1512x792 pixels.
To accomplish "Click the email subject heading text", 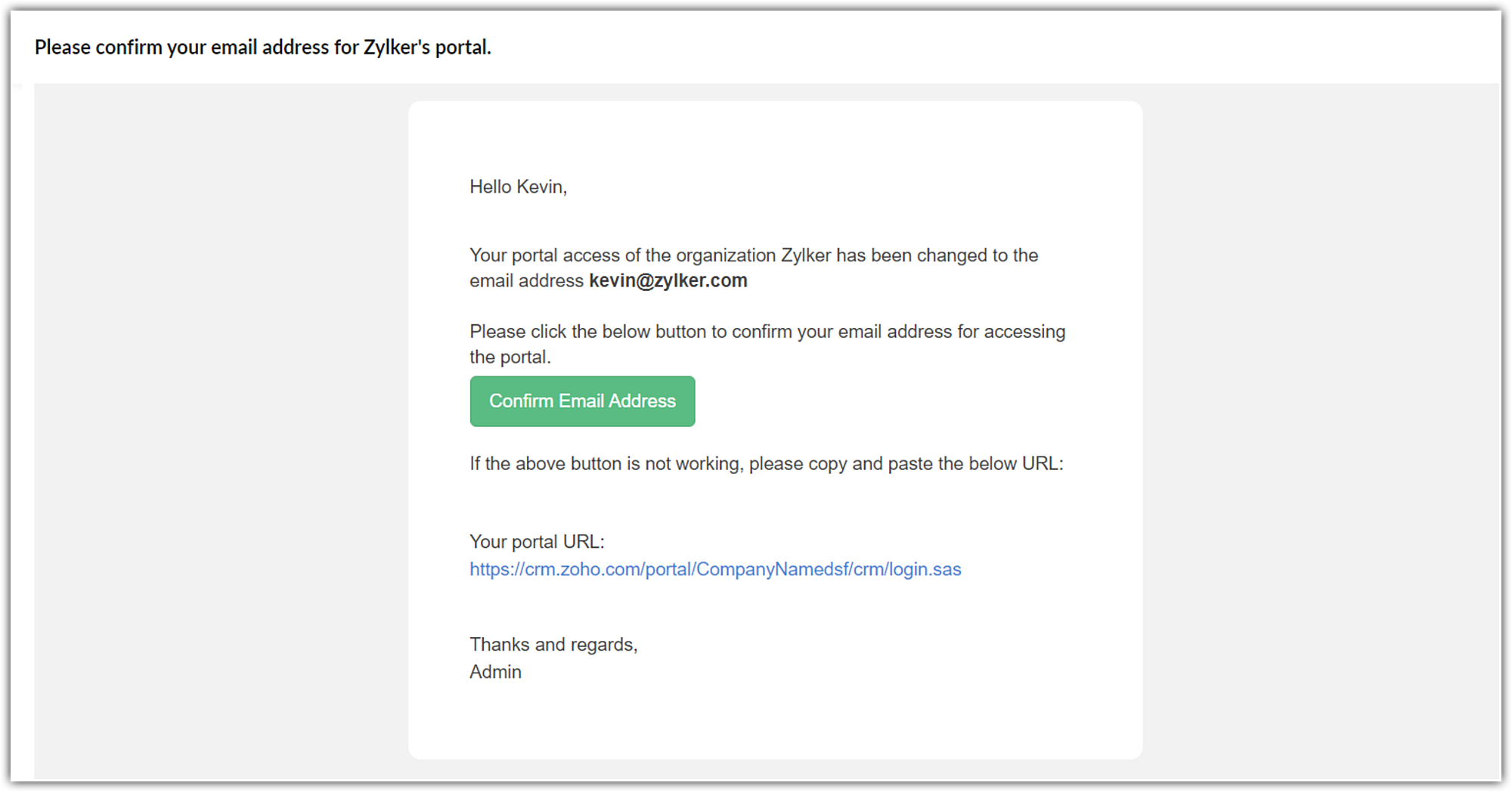I will point(262,47).
